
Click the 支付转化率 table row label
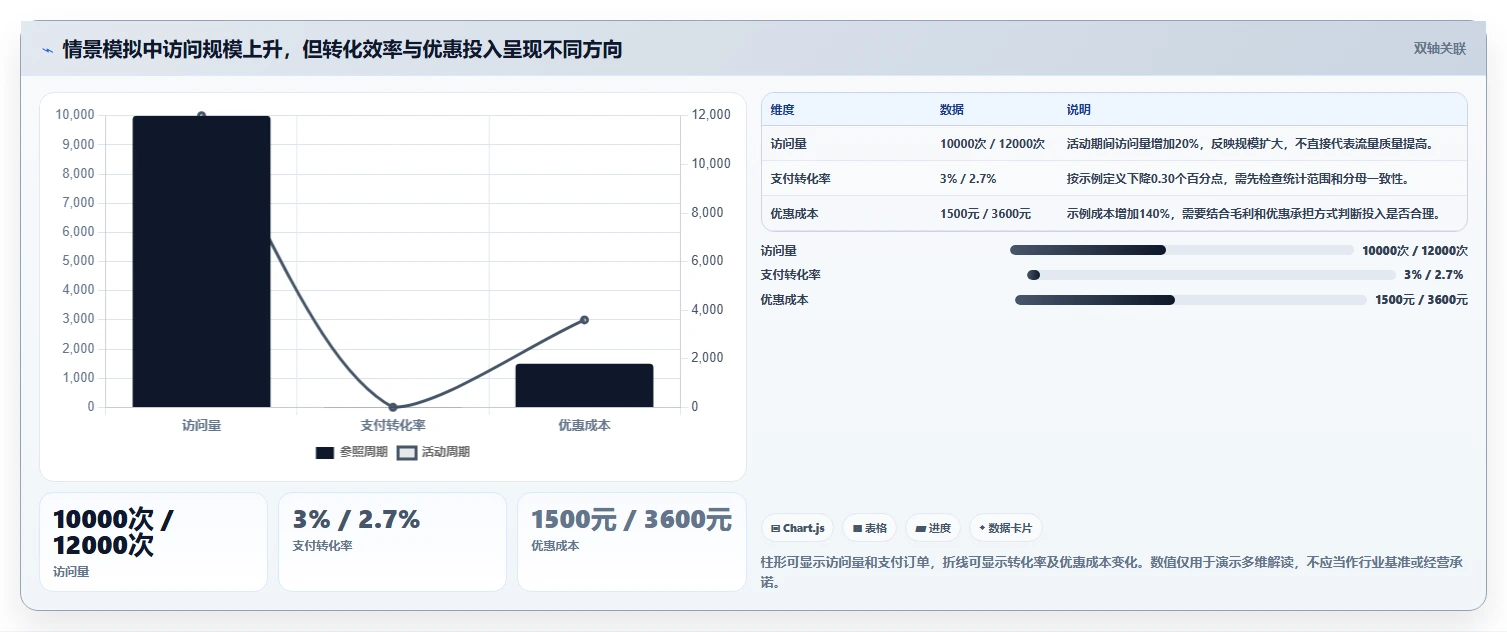point(801,179)
